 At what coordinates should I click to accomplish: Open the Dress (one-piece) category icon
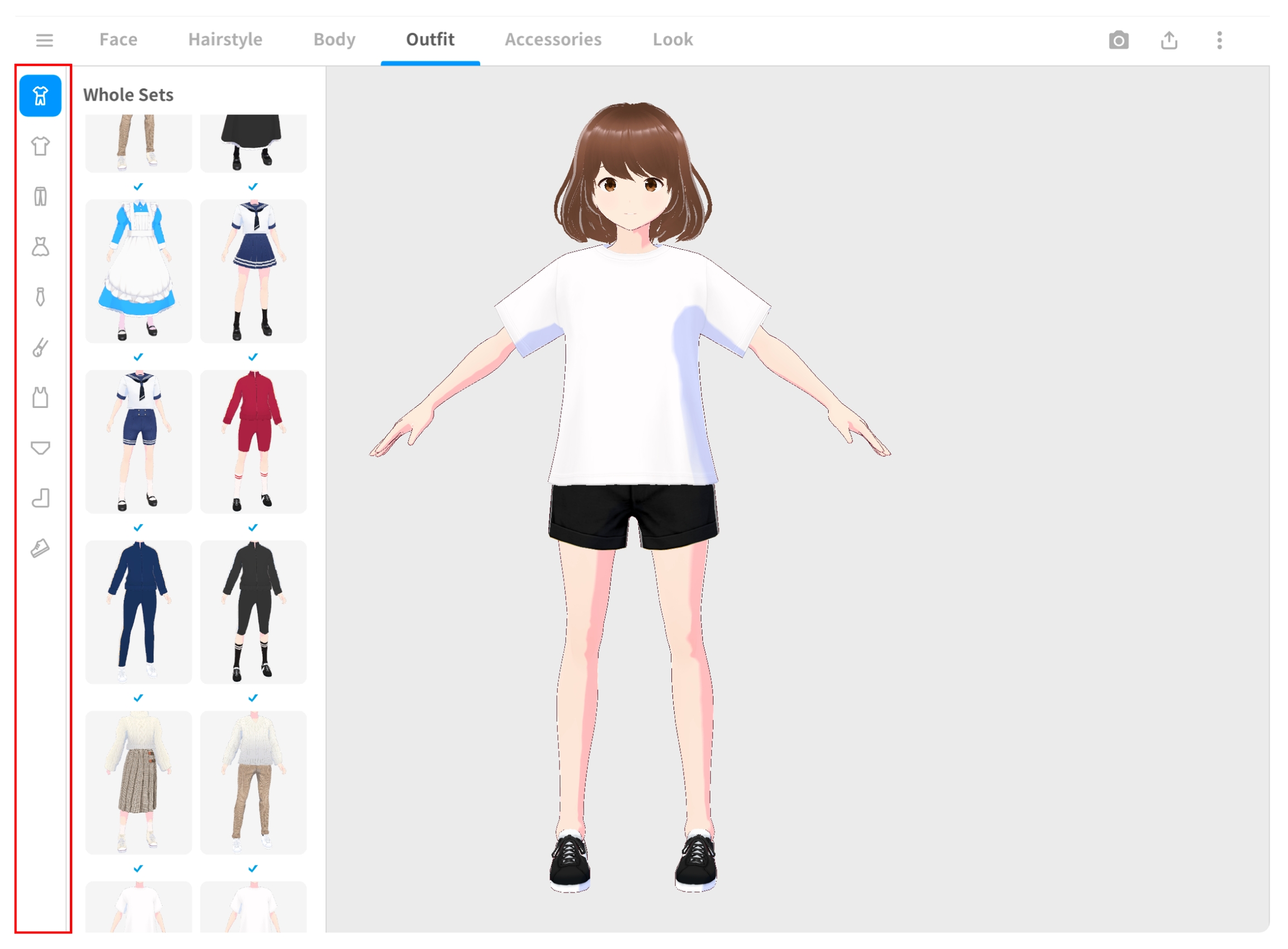click(x=40, y=247)
